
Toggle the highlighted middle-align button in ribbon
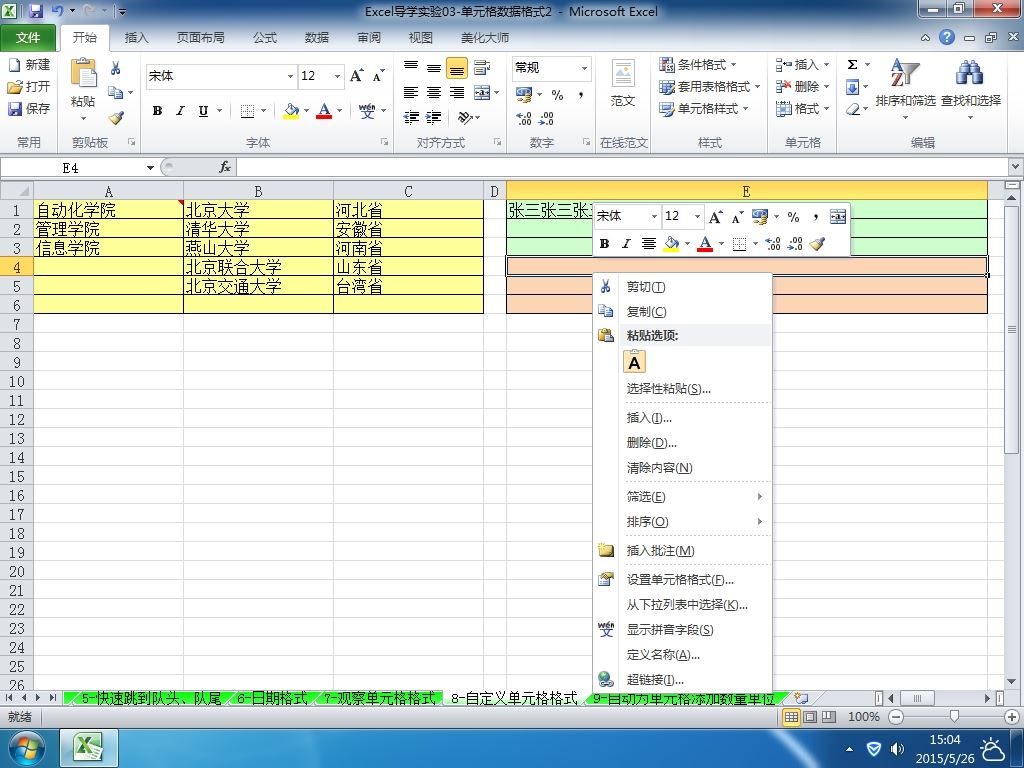click(456, 69)
